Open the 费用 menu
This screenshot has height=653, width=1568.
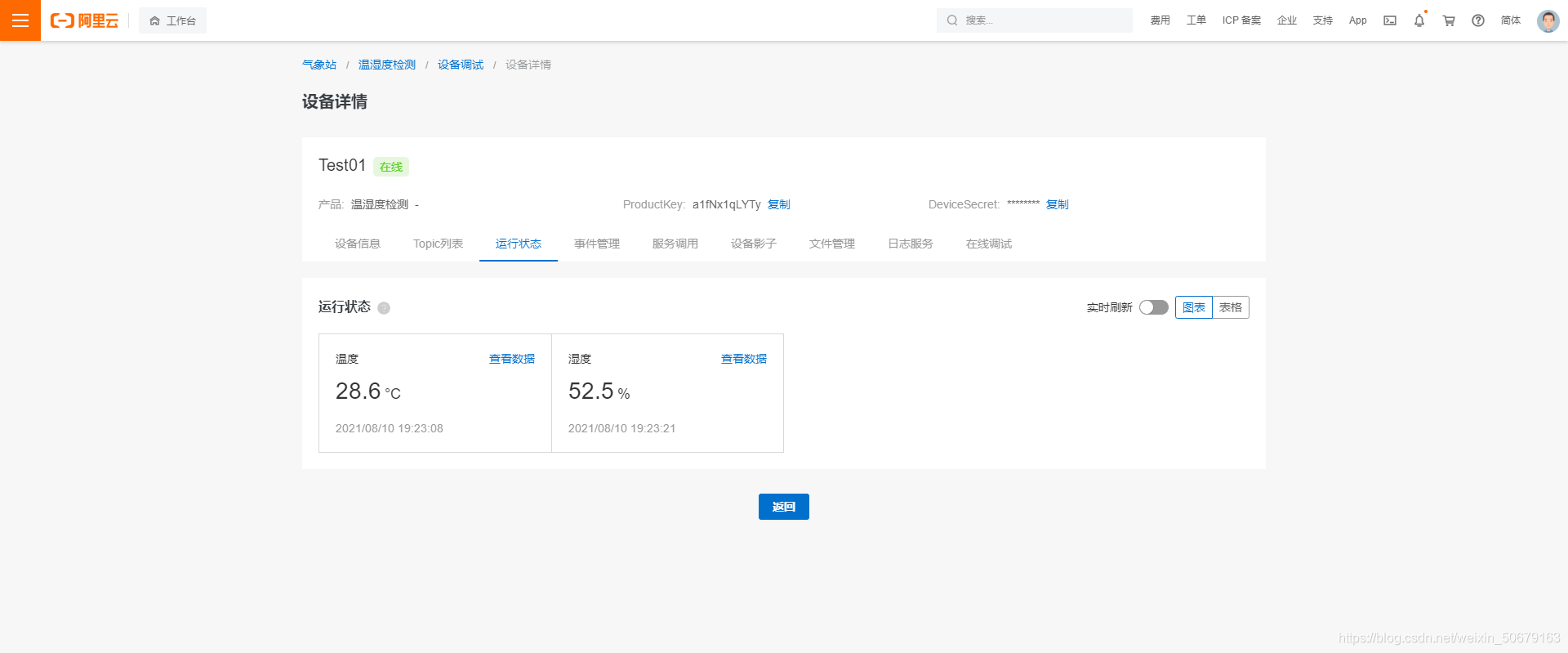click(1160, 20)
